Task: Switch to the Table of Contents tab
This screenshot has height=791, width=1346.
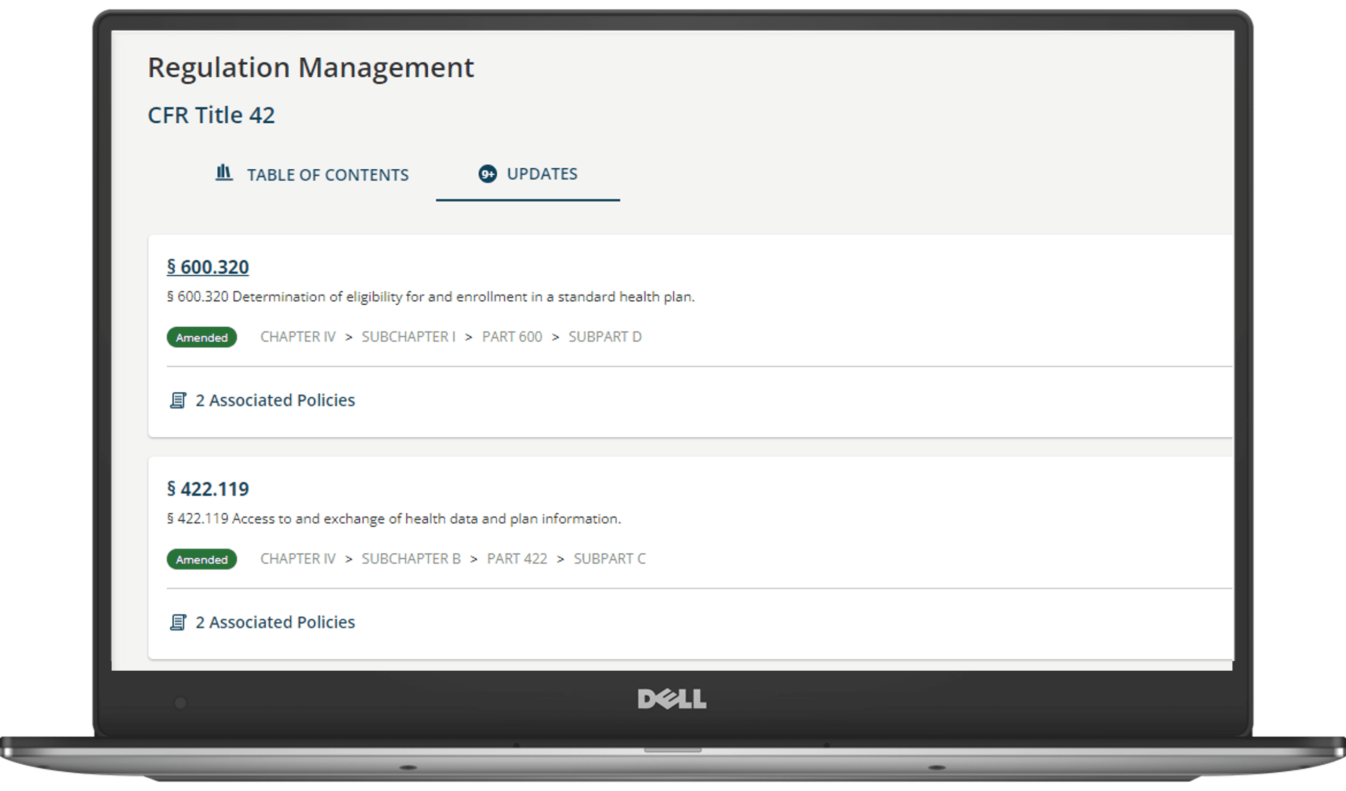Action: (327, 174)
